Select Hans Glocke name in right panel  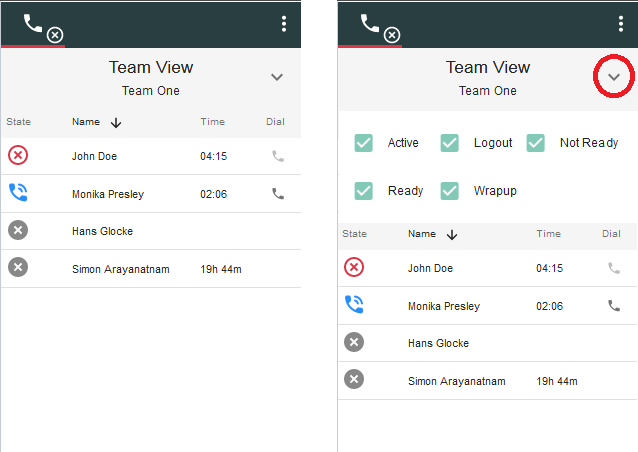point(439,343)
